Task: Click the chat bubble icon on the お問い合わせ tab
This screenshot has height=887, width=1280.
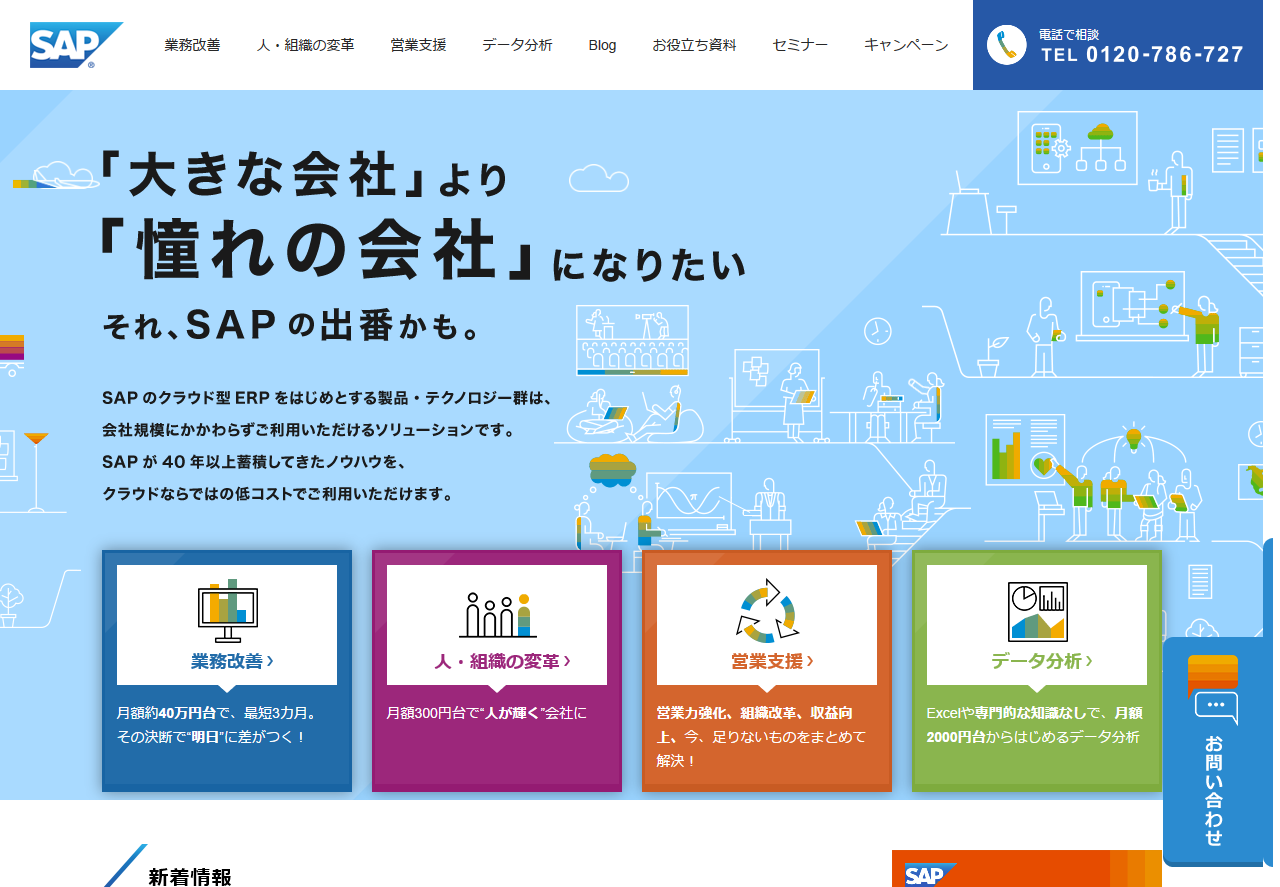Action: [1215, 706]
